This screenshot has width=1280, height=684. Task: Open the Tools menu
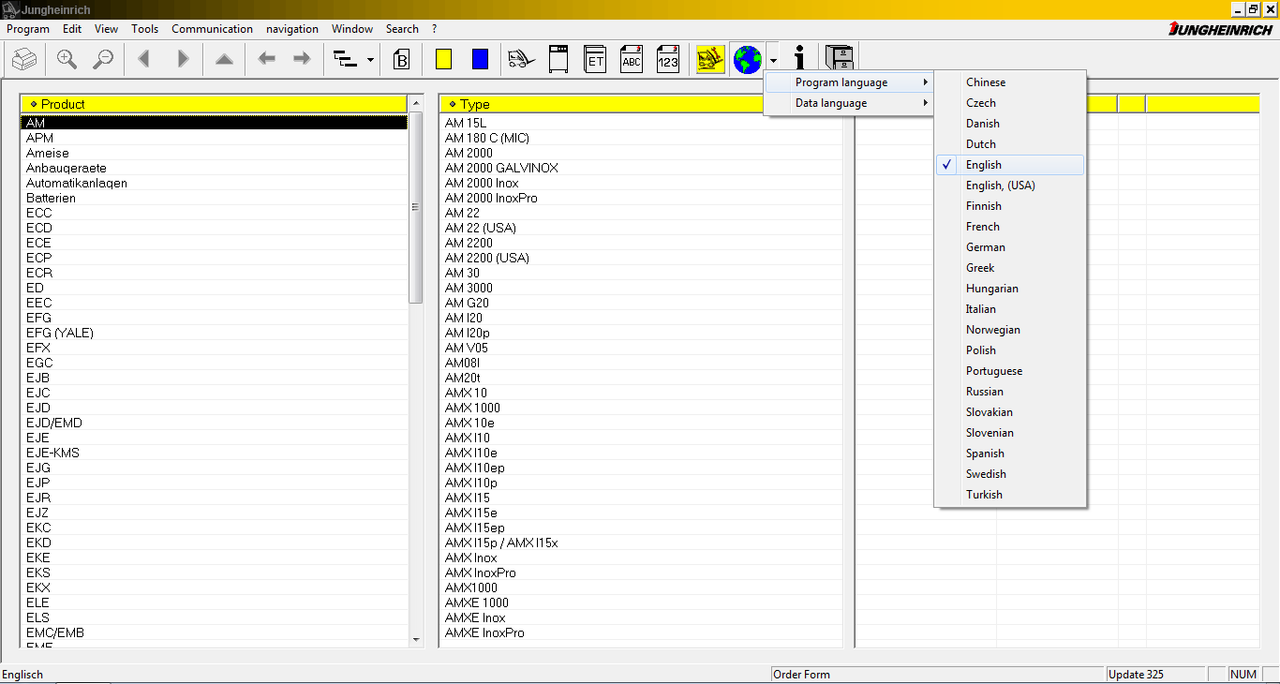pyautogui.click(x=145, y=29)
